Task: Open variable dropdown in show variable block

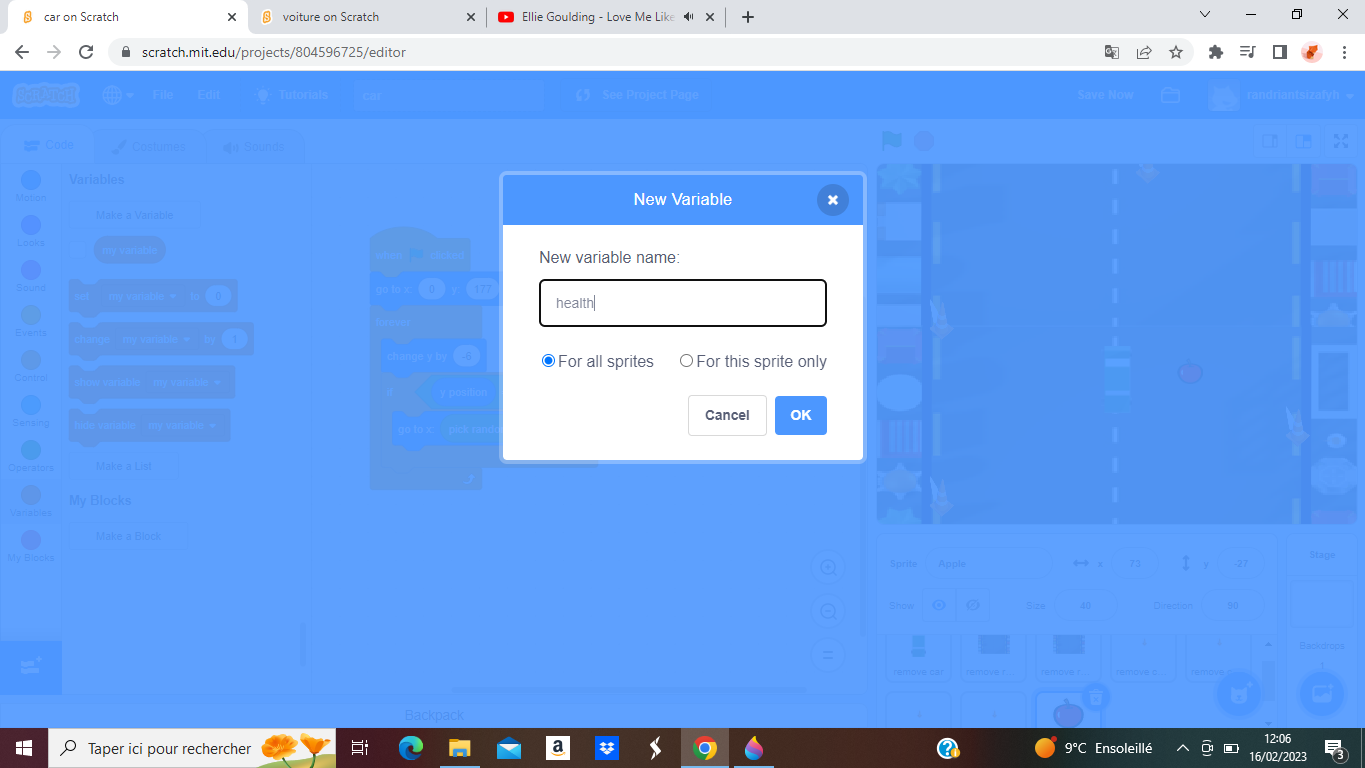Action: [x=188, y=383]
